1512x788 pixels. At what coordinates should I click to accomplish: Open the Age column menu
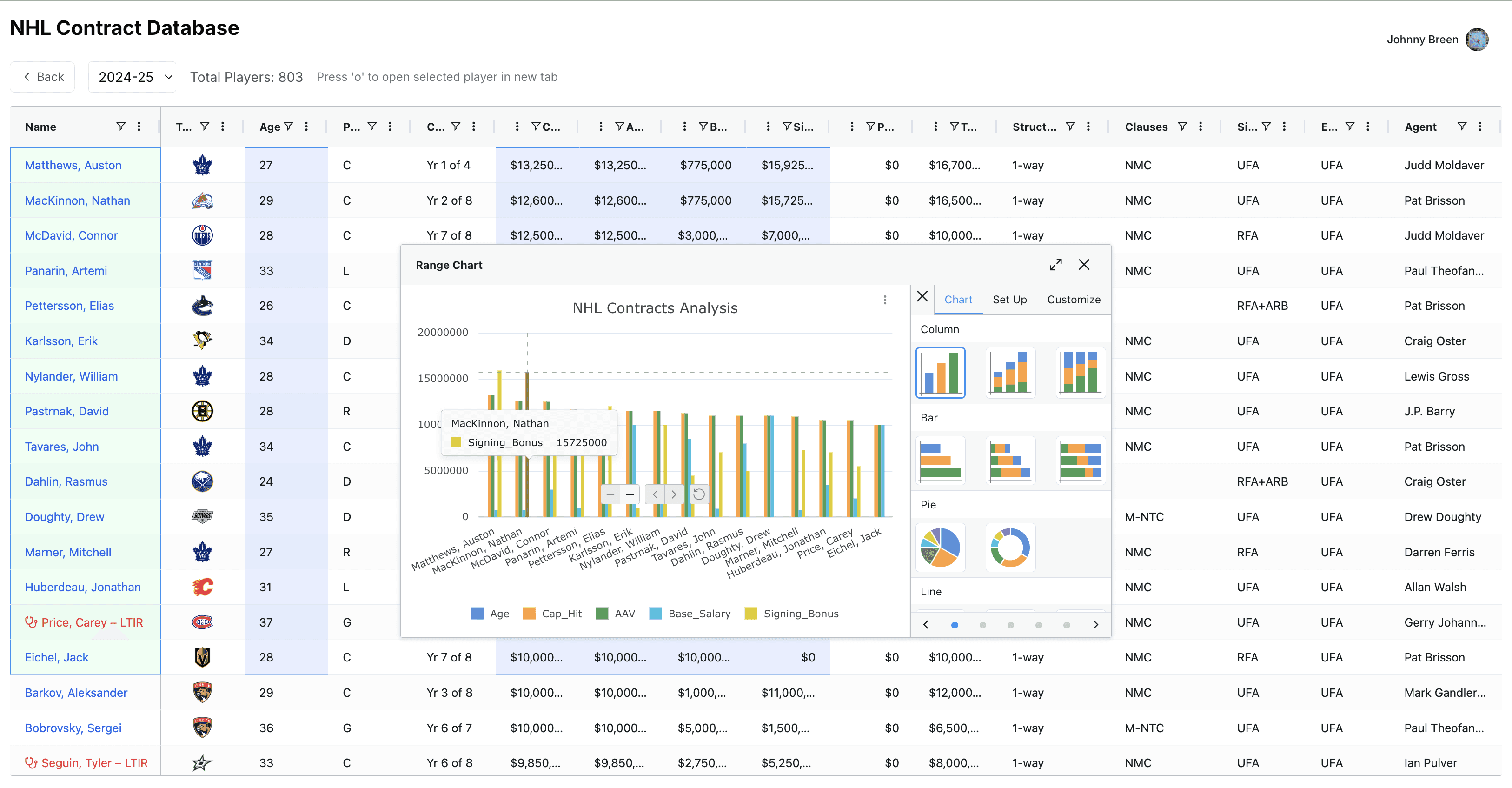(x=306, y=126)
